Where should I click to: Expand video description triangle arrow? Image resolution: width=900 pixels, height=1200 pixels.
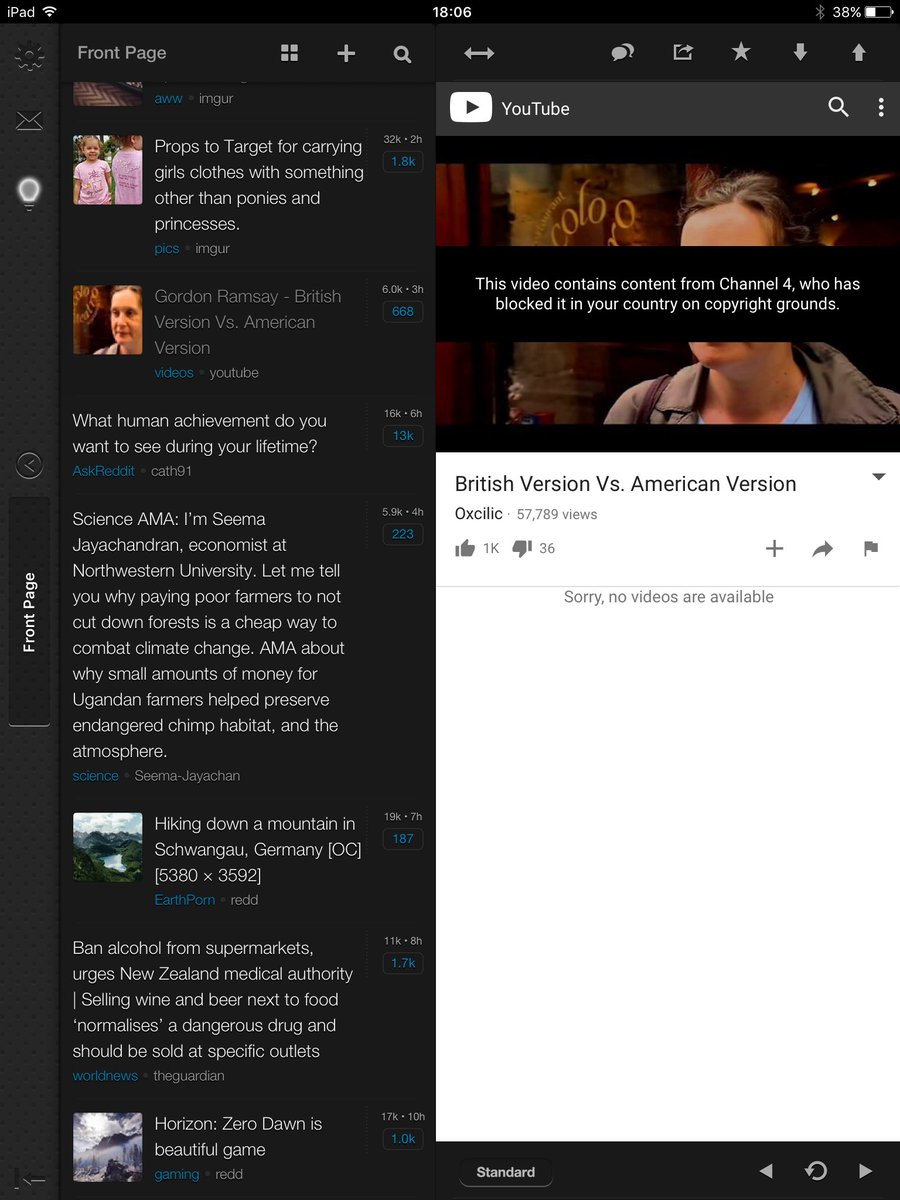[x=879, y=477]
